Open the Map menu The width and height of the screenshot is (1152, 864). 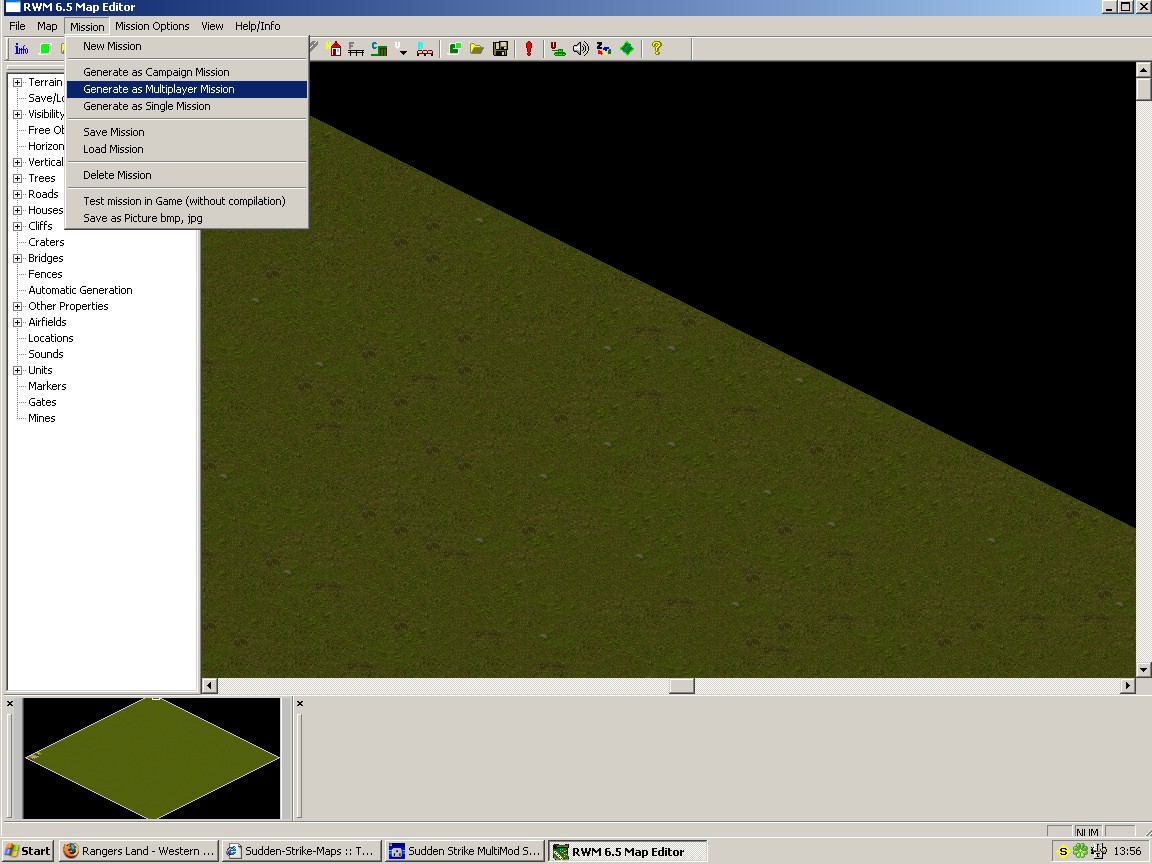pyautogui.click(x=47, y=26)
